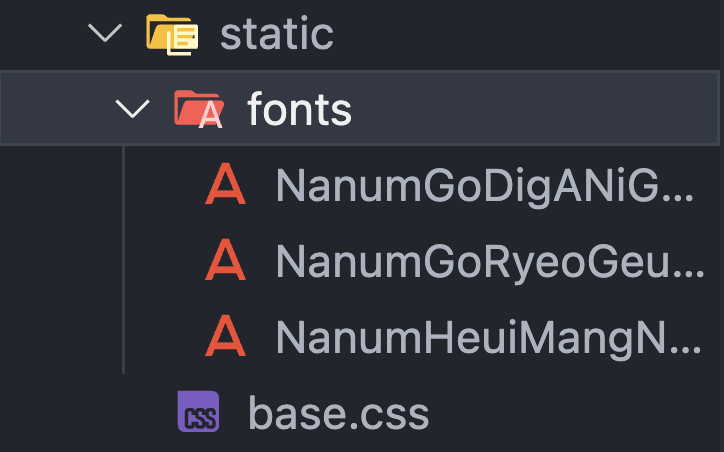Open the base.css file
The width and height of the screenshot is (724, 452).
(x=339, y=414)
